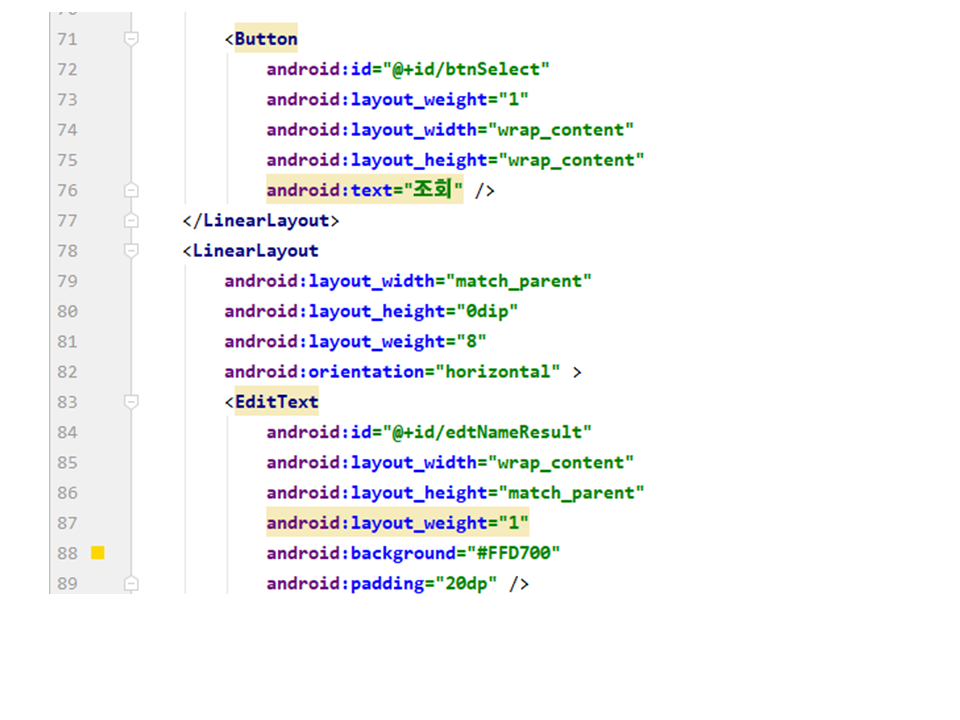Place cursor in the "@+id/btnSelect" value
The height and width of the screenshot is (720, 960).
pyautogui.click(x=467, y=69)
